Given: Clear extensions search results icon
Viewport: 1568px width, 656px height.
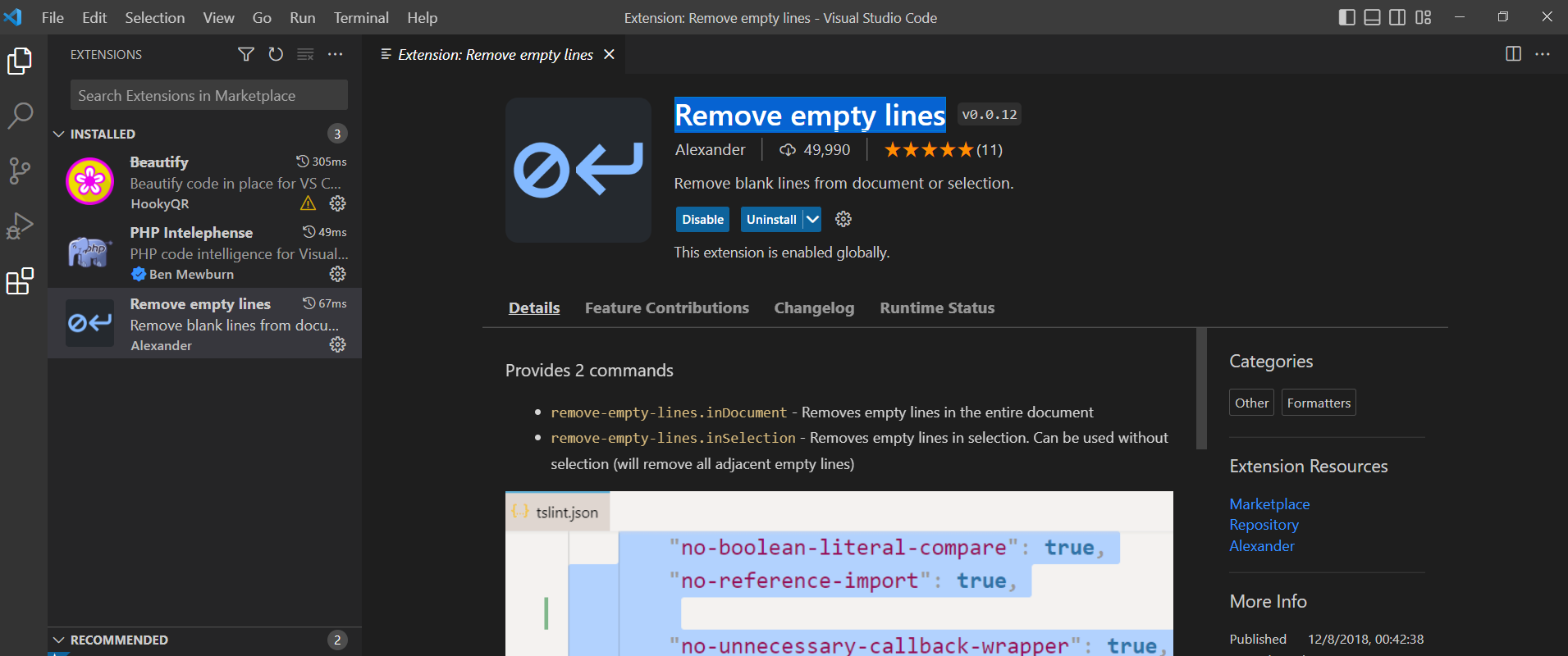Looking at the screenshot, I should coord(305,54).
